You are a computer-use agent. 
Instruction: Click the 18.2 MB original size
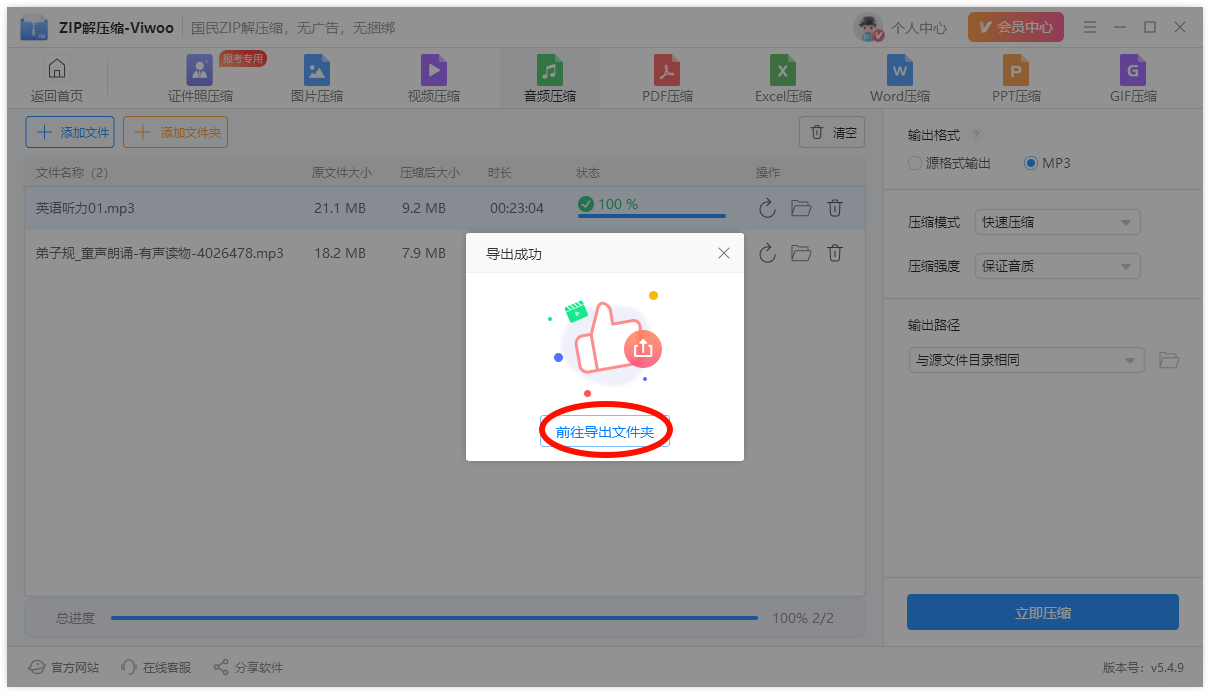click(340, 253)
